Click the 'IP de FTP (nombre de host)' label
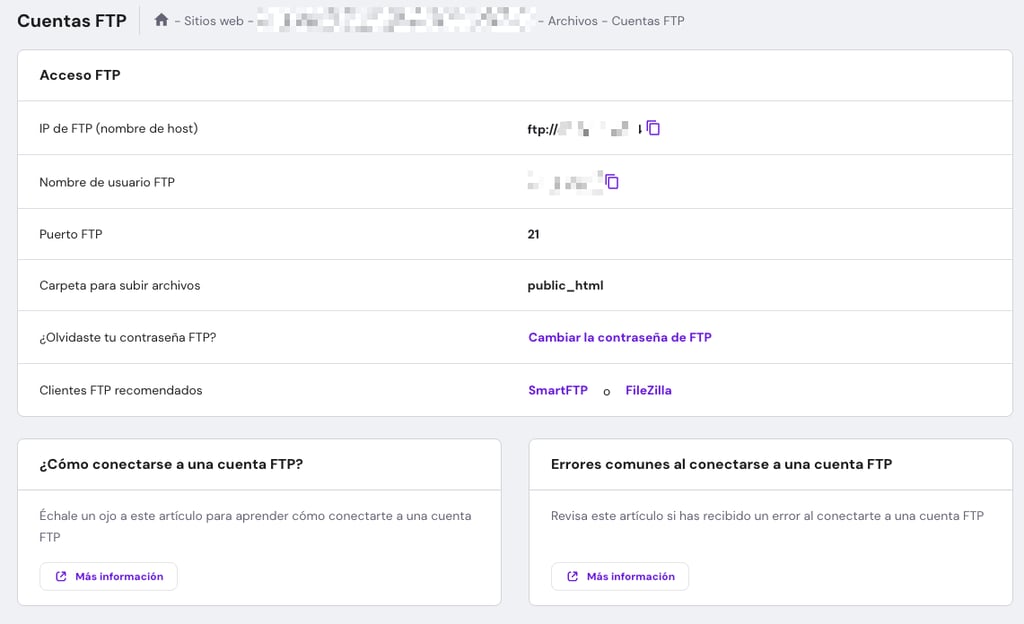 118,129
